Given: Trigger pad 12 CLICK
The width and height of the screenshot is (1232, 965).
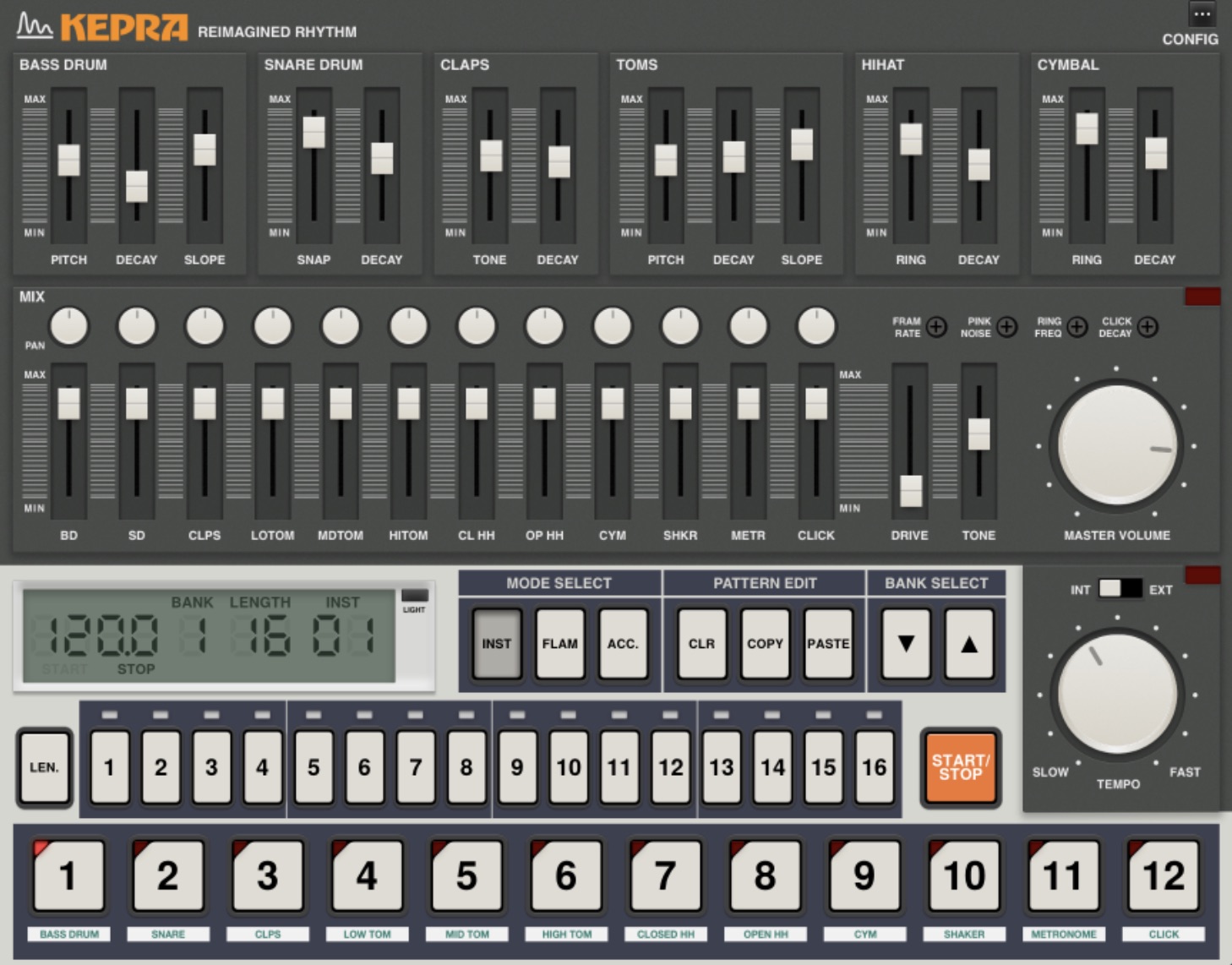Looking at the screenshot, I should click(x=1164, y=875).
